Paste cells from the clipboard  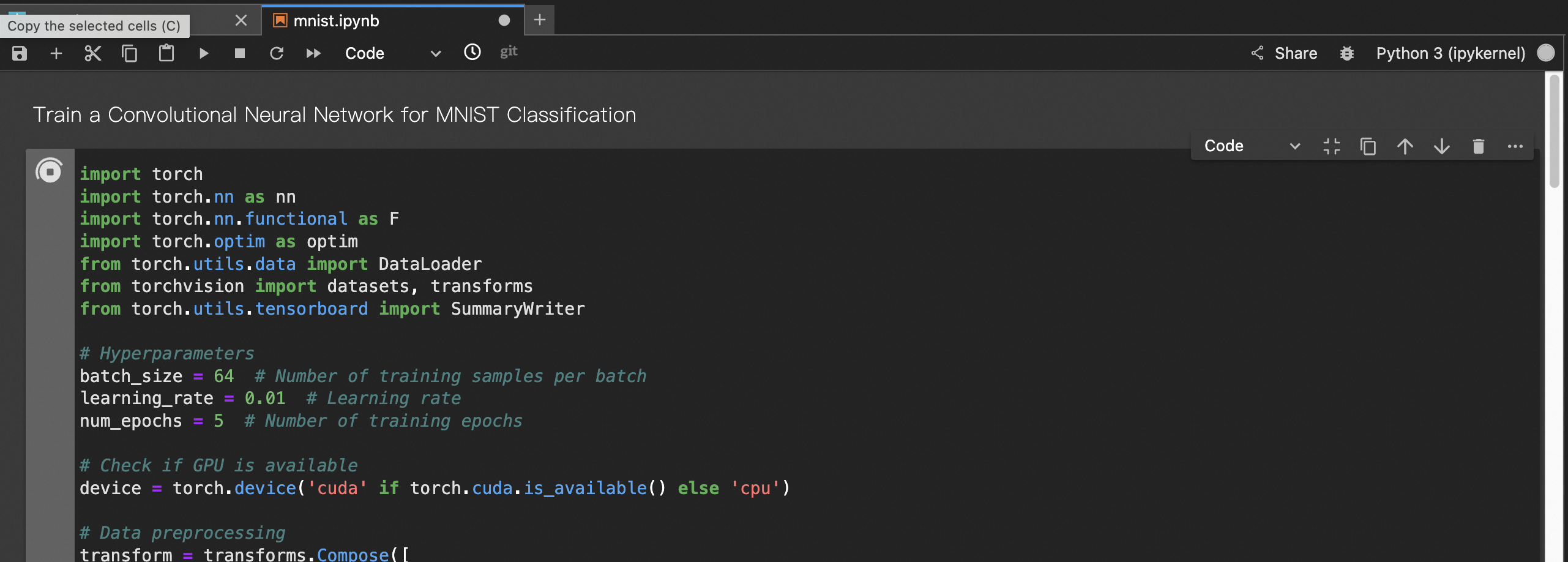(166, 54)
